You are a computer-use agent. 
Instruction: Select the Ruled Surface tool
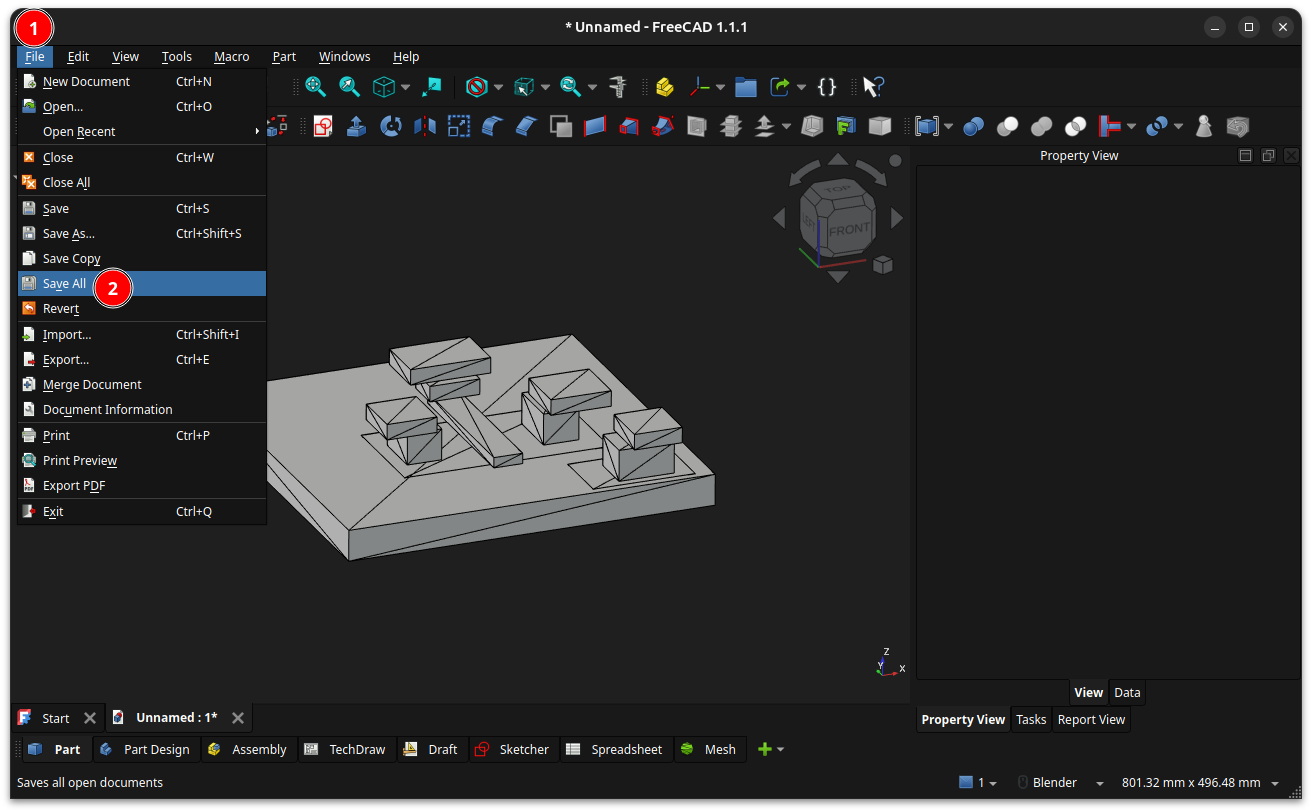pos(595,126)
